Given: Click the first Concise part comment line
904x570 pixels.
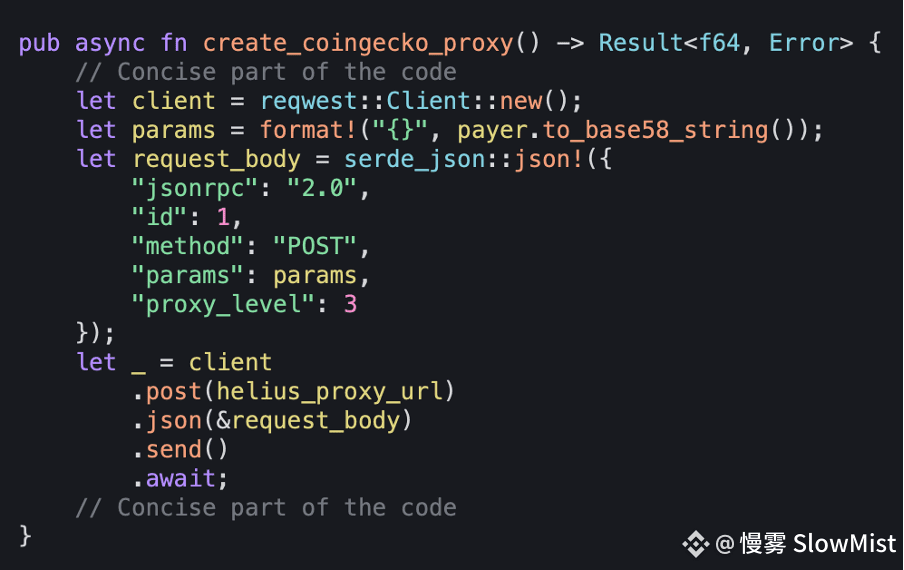Looking at the screenshot, I should (266, 72).
